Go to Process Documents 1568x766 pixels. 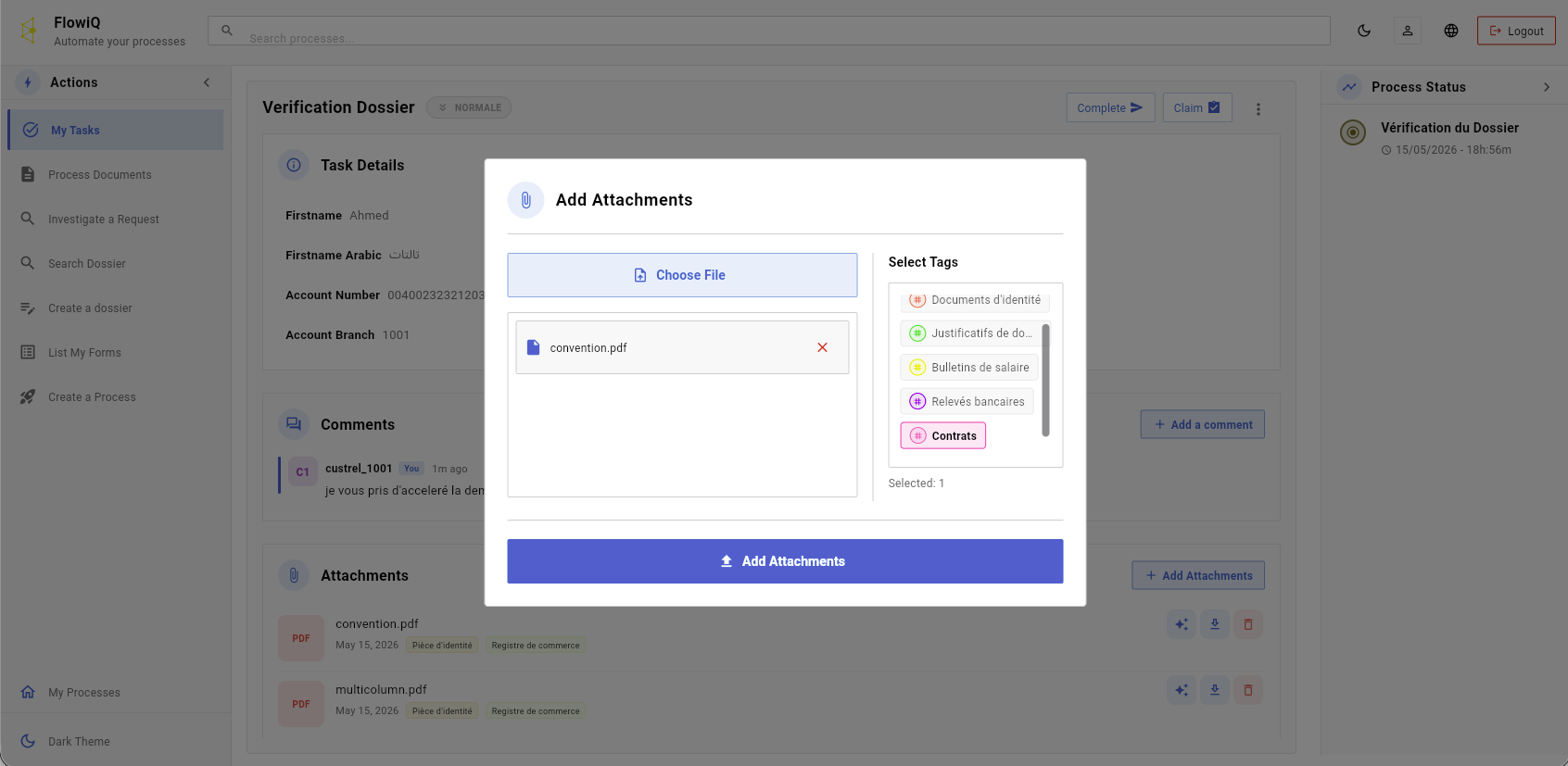point(116,174)
